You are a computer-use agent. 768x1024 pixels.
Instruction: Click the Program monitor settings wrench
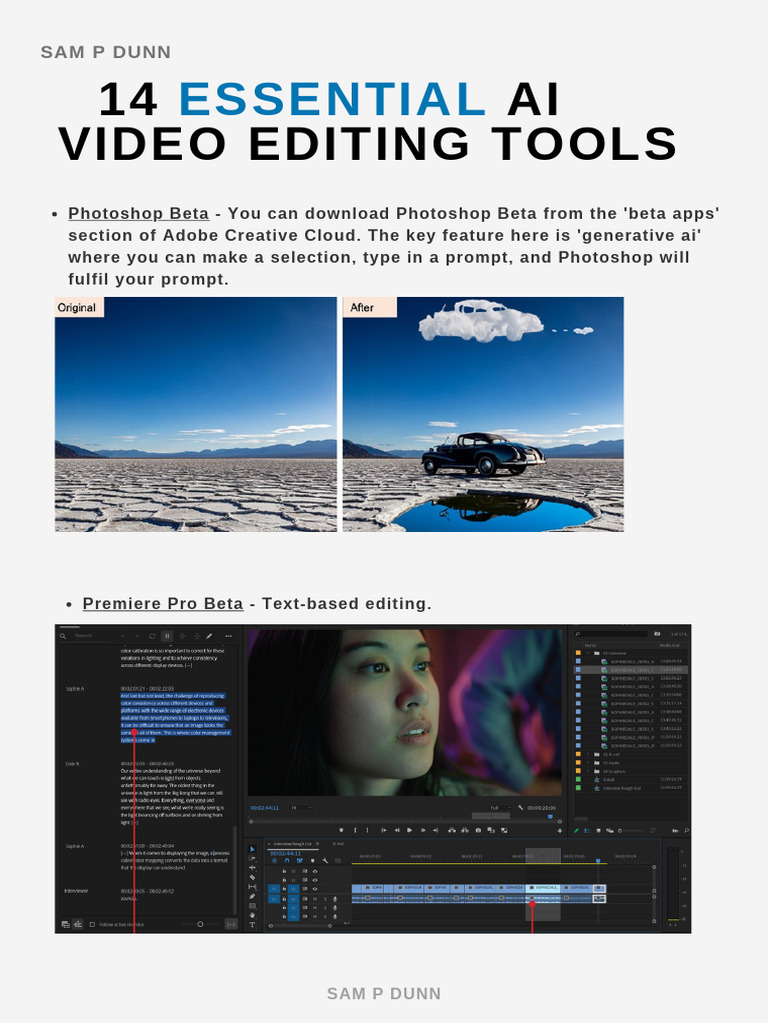520,808
